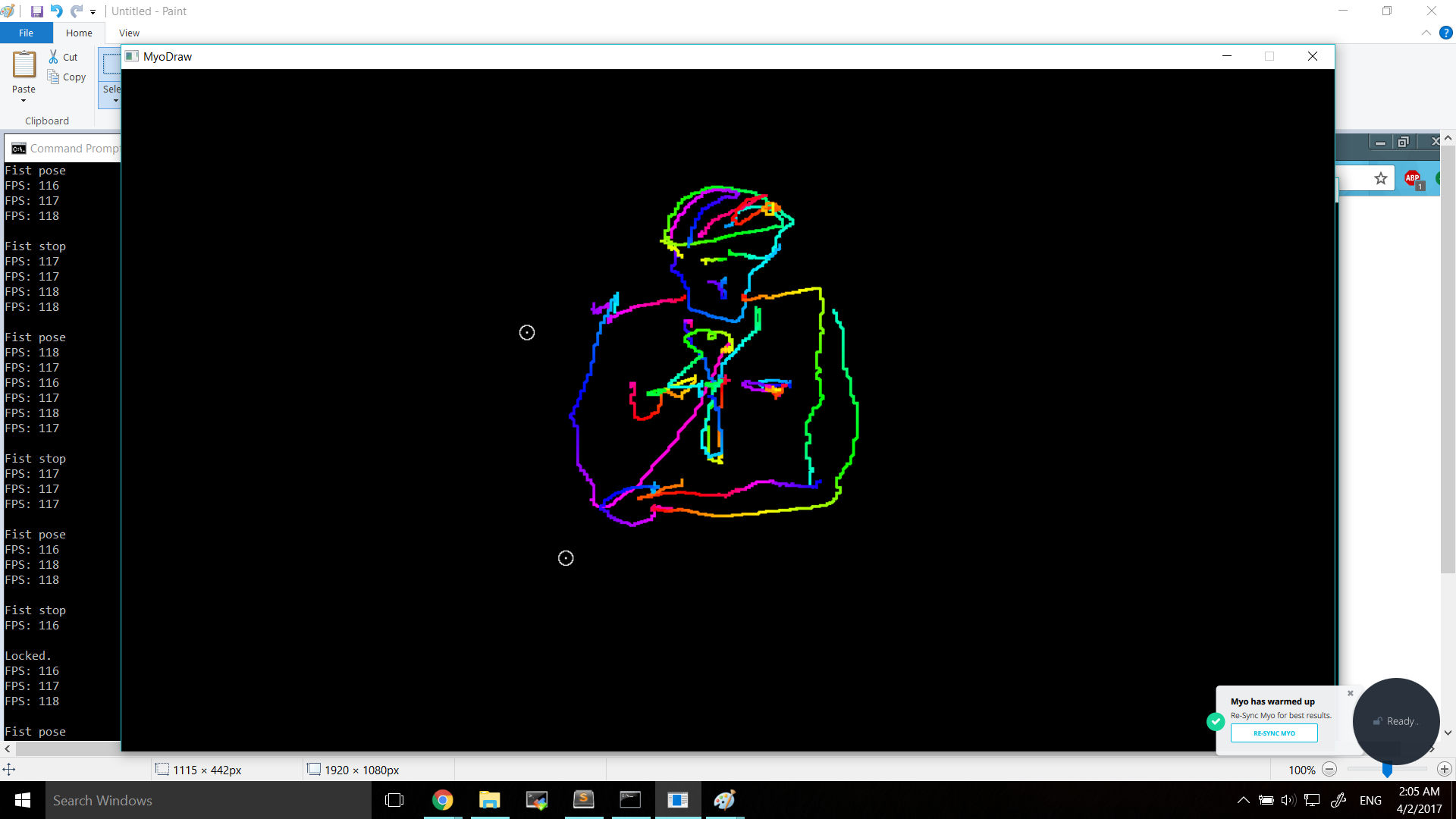
Task: Open the File menu in Paint
Action: (x=26, y=33)
